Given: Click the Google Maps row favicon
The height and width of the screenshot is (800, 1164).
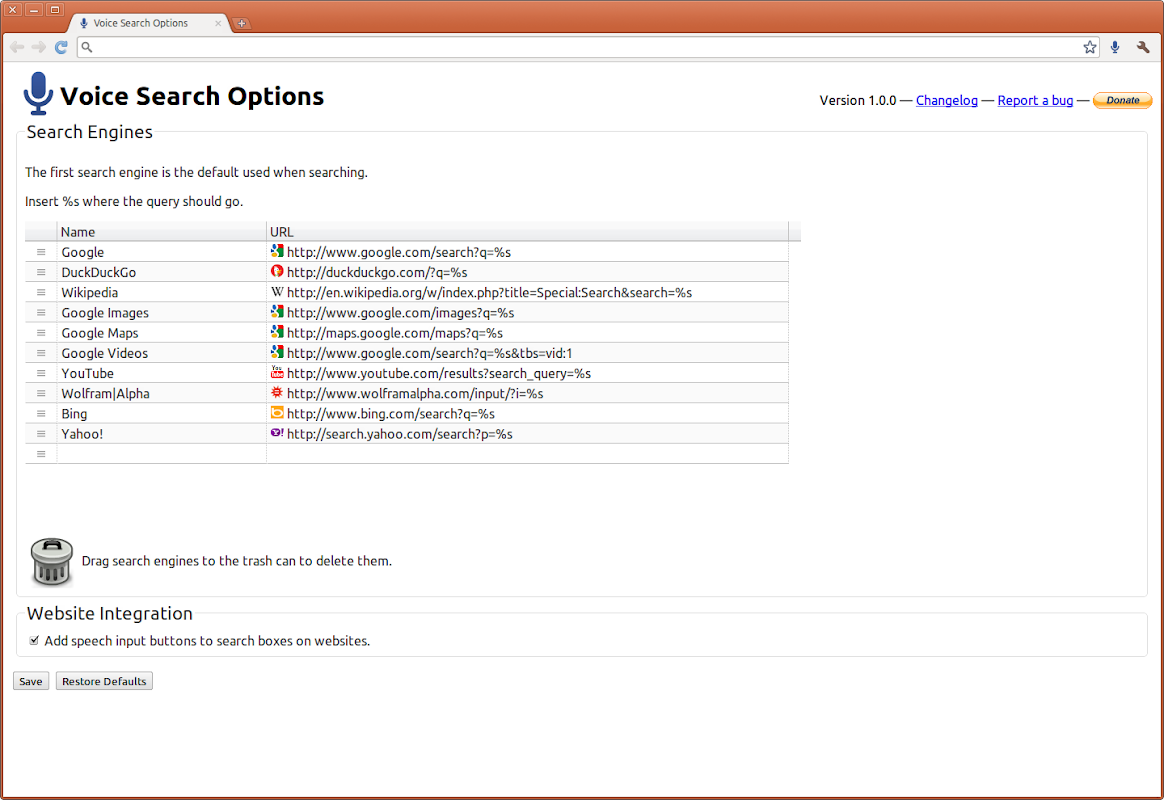Looking at the screenshot, I should 277,332.
